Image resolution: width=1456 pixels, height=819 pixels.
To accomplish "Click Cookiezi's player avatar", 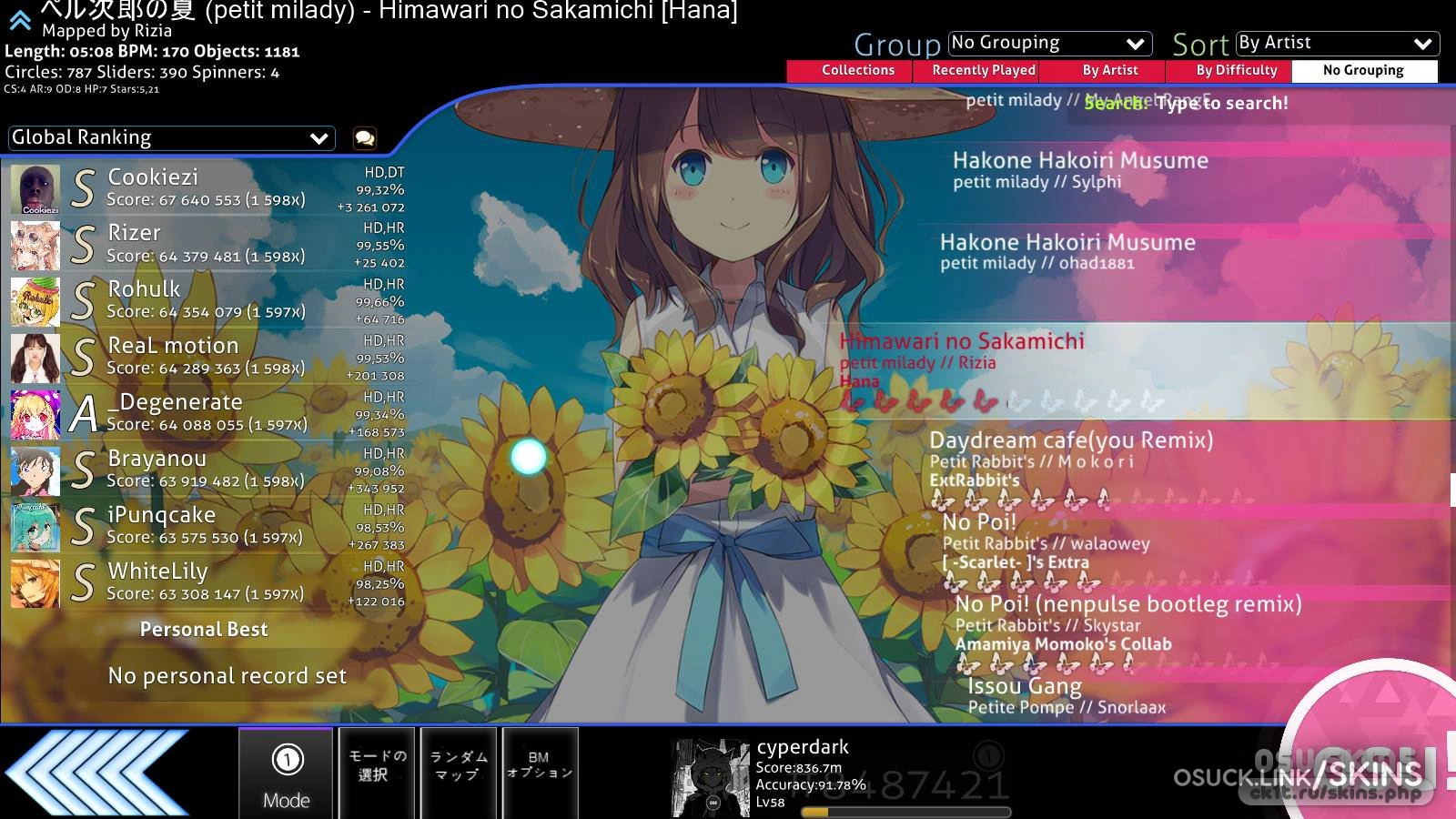I will pos(35,189).
